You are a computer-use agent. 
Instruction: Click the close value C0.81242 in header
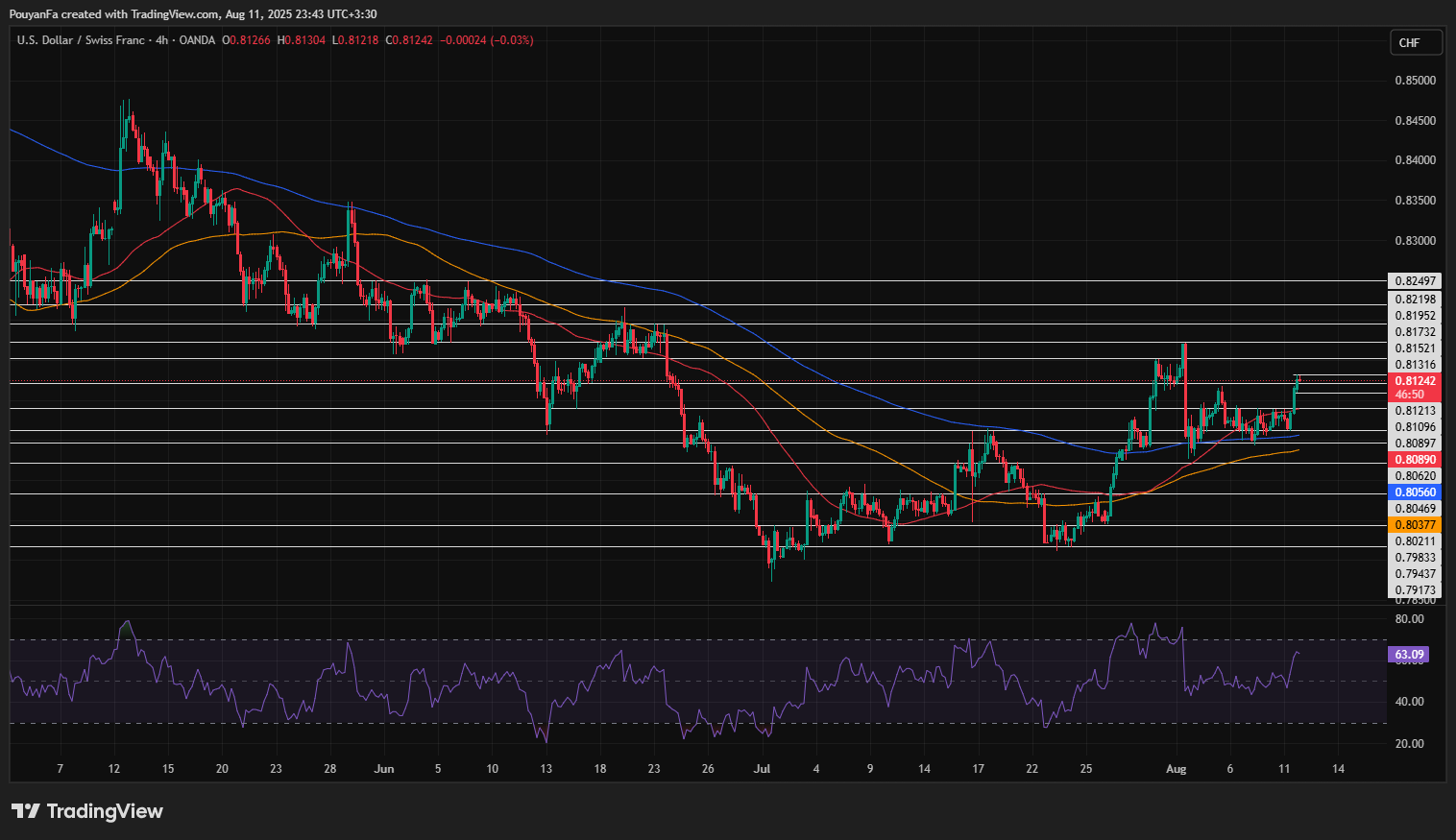pyautogui.click(x=408, y=40)
